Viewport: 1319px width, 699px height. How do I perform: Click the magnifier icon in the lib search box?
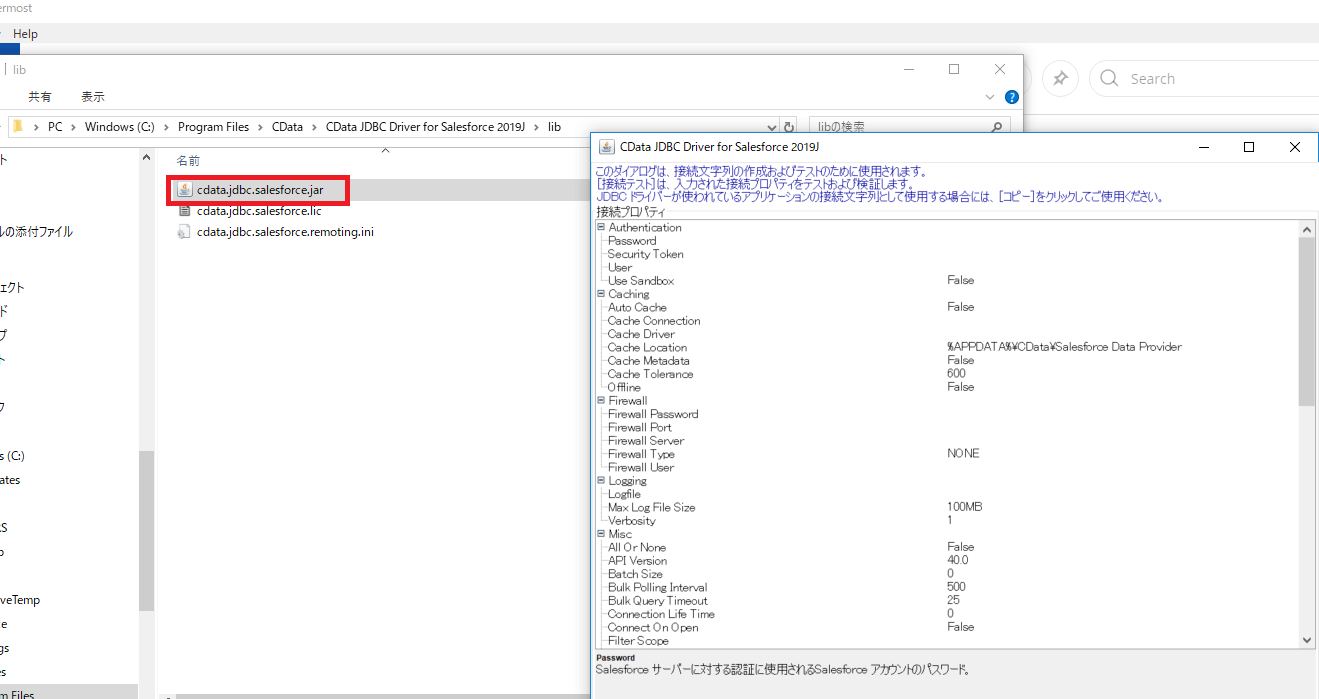[x=996, y=127]
